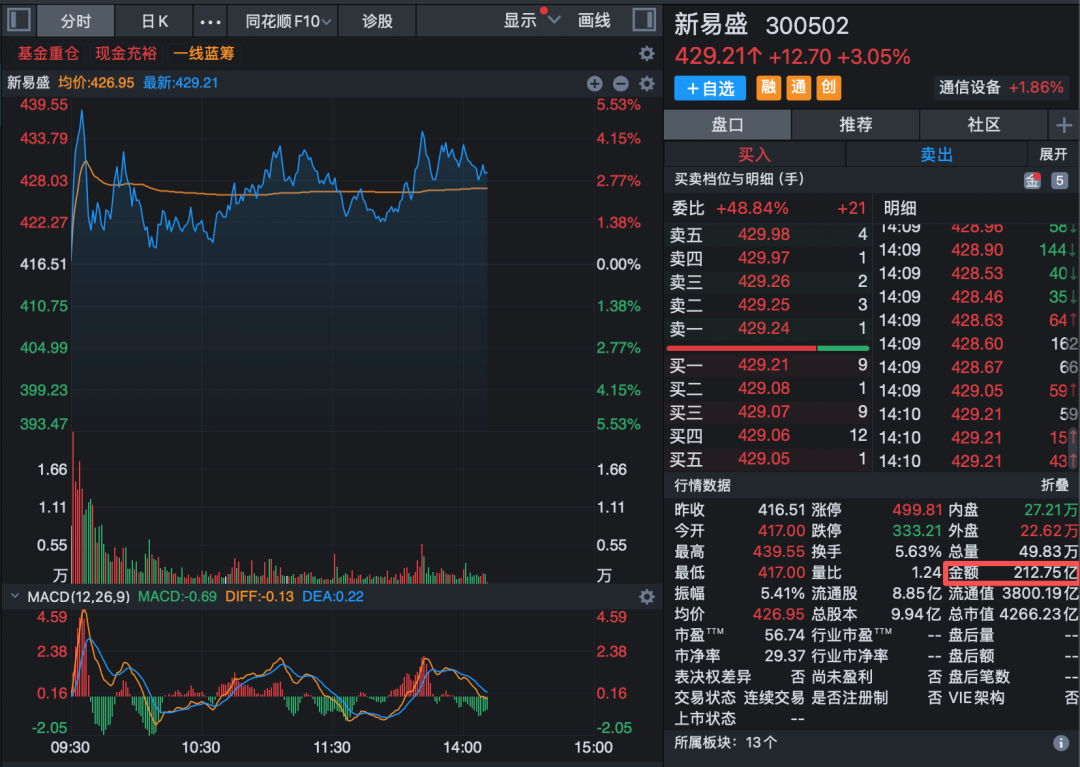Add stock to watchlist via 自选

click(x=710, y=88)
